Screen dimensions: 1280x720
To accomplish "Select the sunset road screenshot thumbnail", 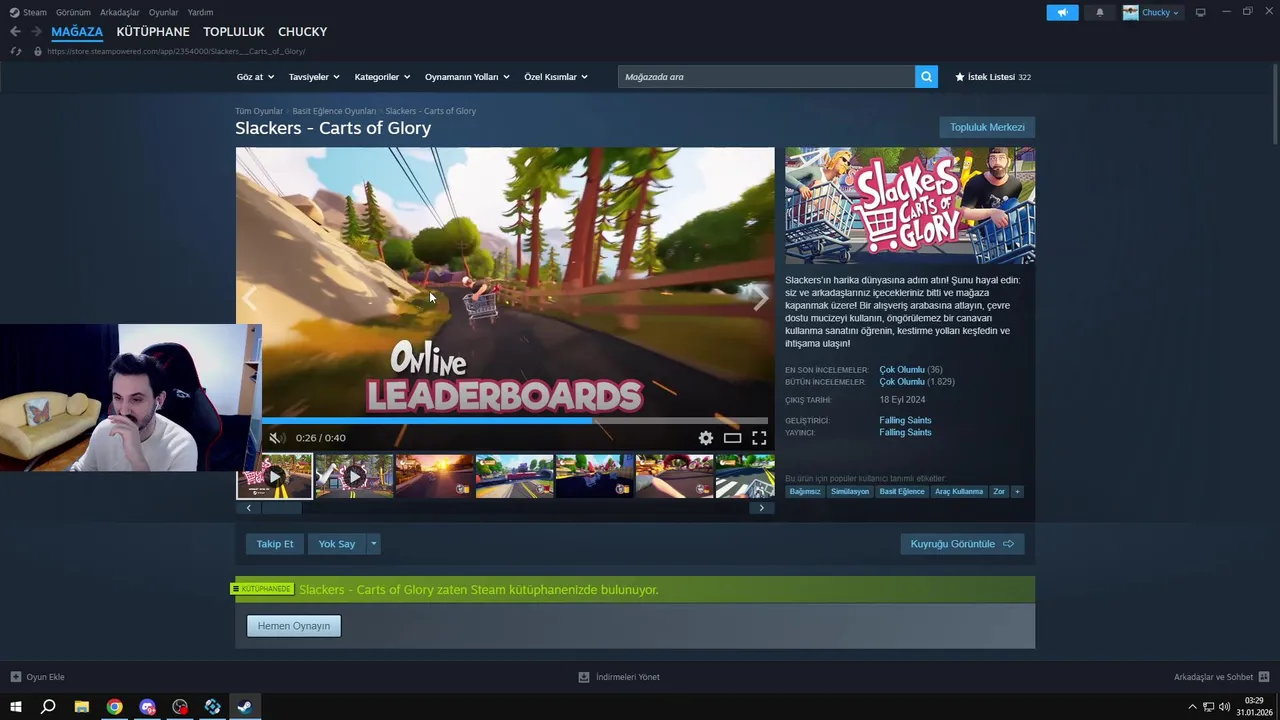I will tap(434, 476).
